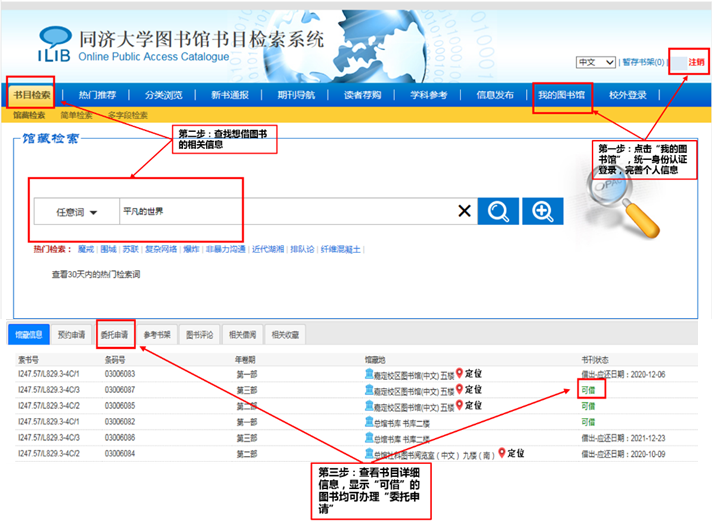
Task: Click hot search term 苏联
Action: [x=131, y=249]
